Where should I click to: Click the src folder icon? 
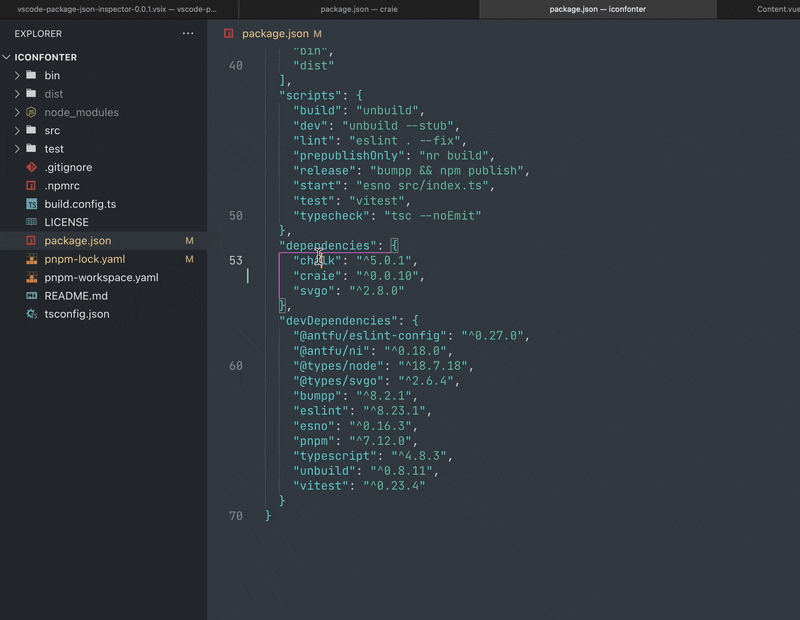point(31,130)
